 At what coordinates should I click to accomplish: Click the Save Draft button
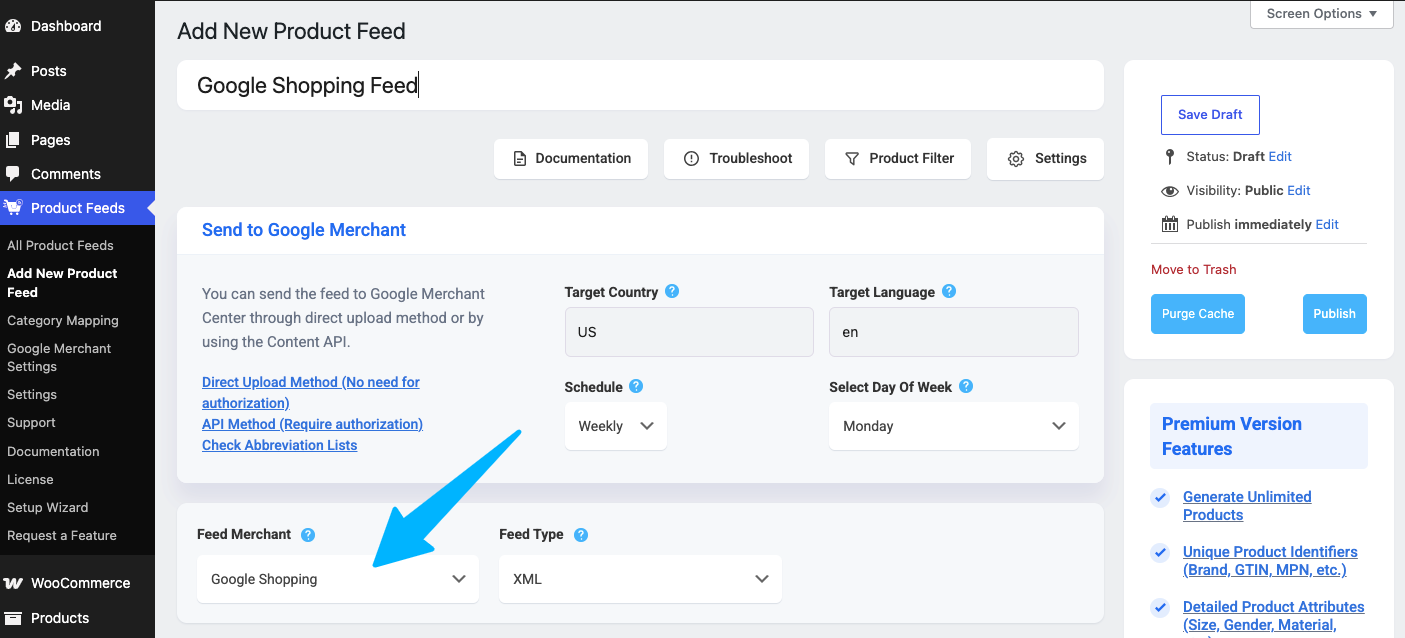tap(1210, 115)
